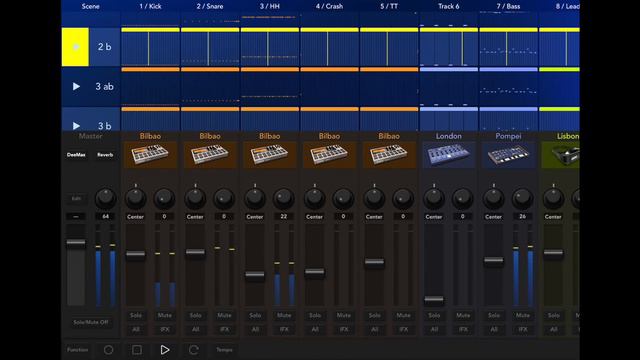640x360 pixels.
Task: Open the Pompei synth gadget on Bass track
Action: 508,155
